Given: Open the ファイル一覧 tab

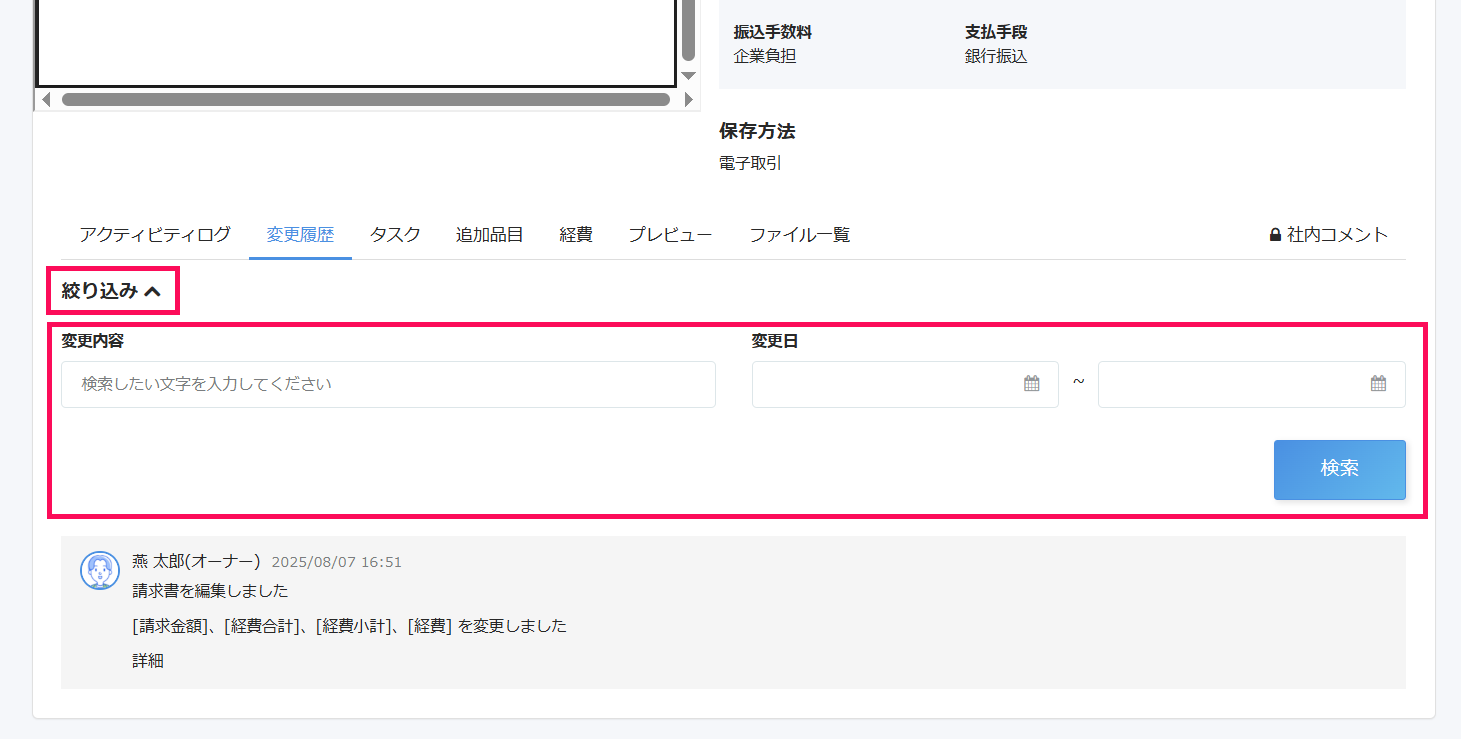Looking at the screenshot, I should pyautogui.click(x=800, y=235).
